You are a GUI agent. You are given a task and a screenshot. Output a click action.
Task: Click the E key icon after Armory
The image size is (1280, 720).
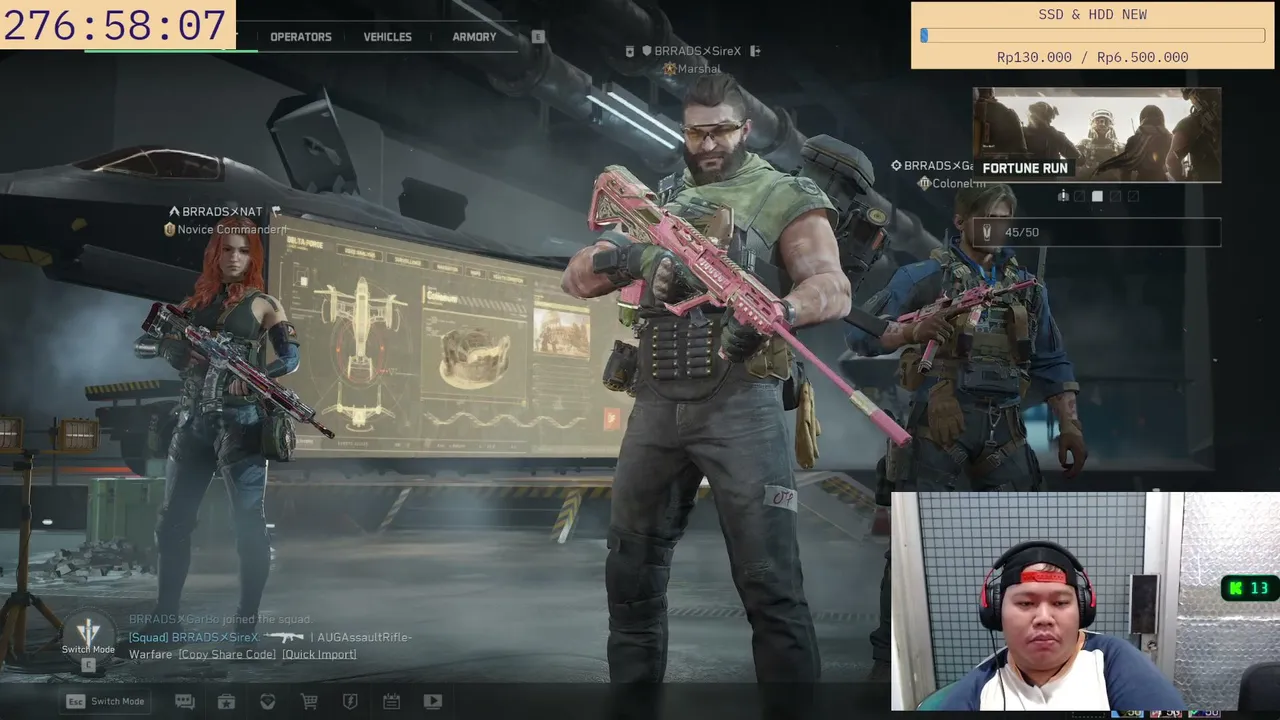click(x=538, y=37)
